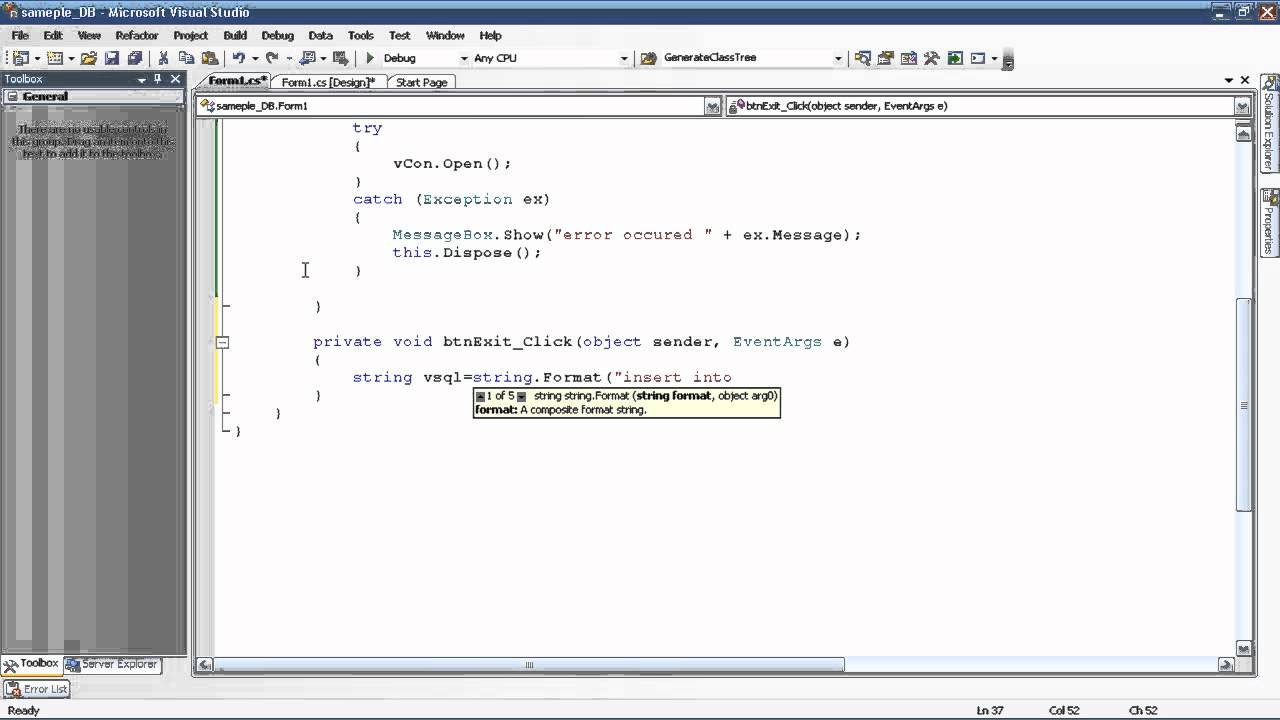1280x720 pixels.
Task: Open the View menu
Action: coord(89,35)
